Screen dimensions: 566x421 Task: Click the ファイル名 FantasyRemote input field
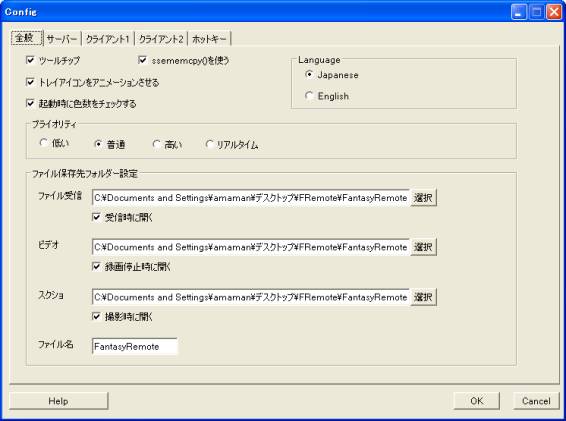coord(135,347)
